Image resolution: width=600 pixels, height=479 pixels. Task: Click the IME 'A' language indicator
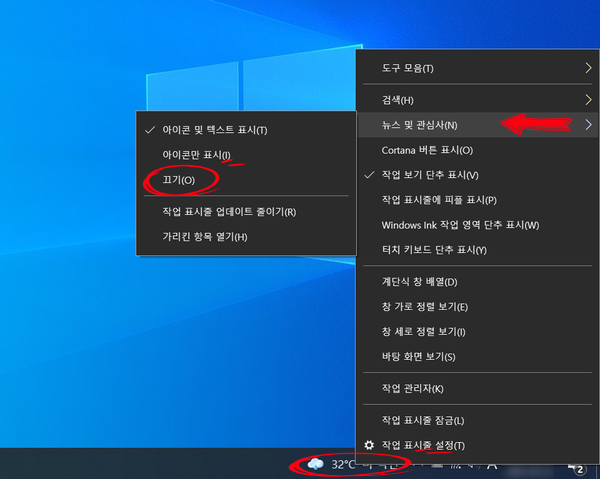(492, 465)
